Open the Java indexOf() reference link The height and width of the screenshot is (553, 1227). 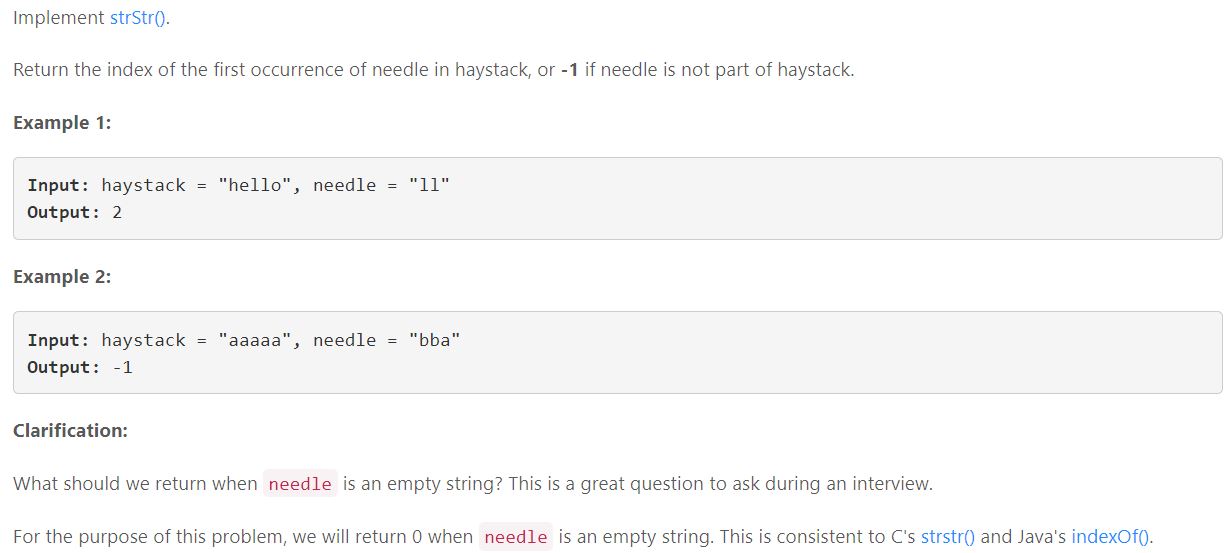click(1111, 536)
